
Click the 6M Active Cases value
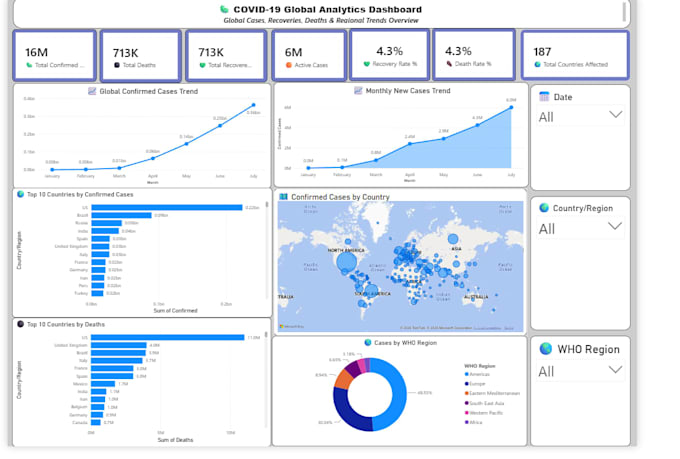point(293,52)
